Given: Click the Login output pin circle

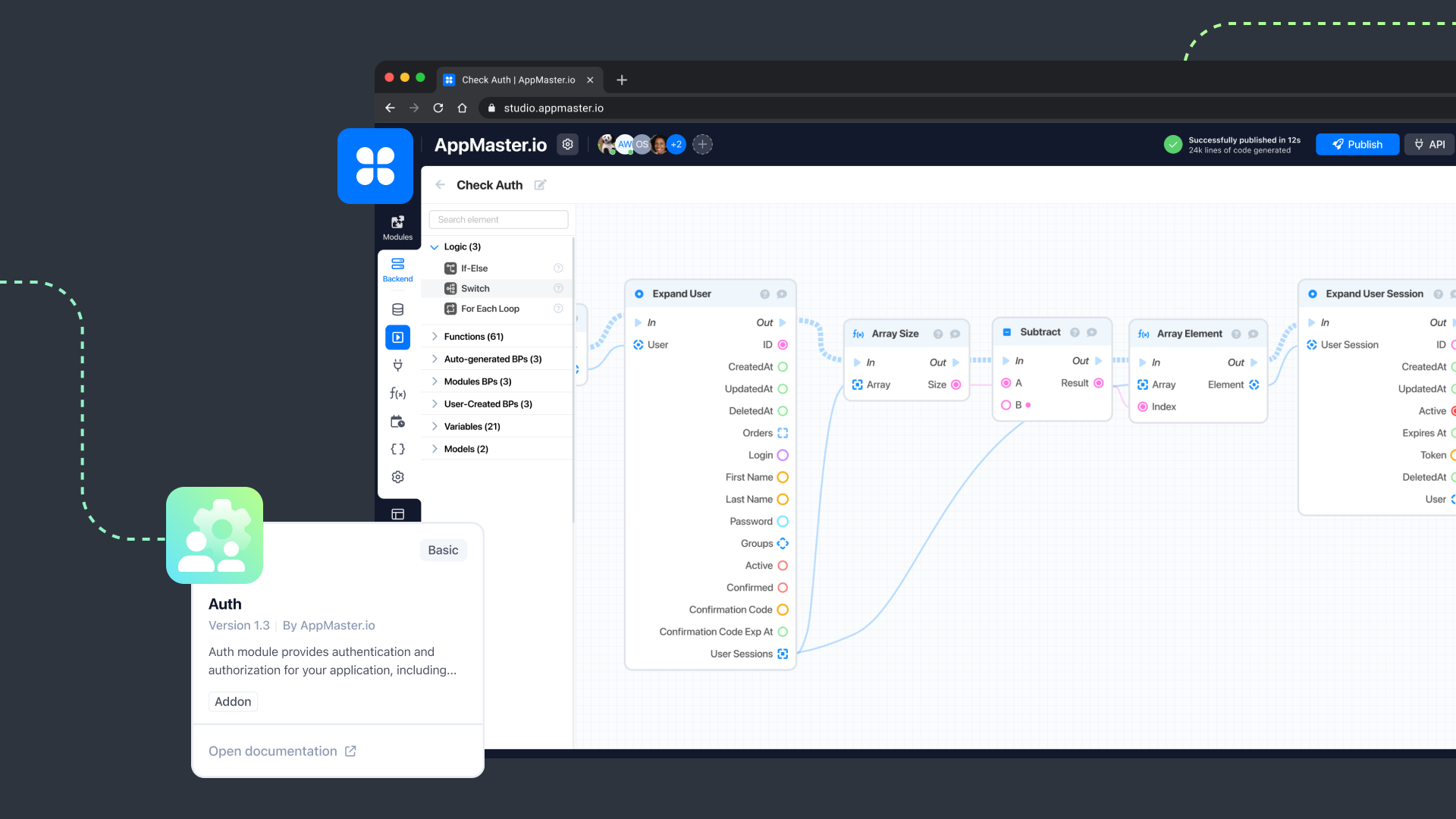Looking at the screenshot, I should [783, 455].
